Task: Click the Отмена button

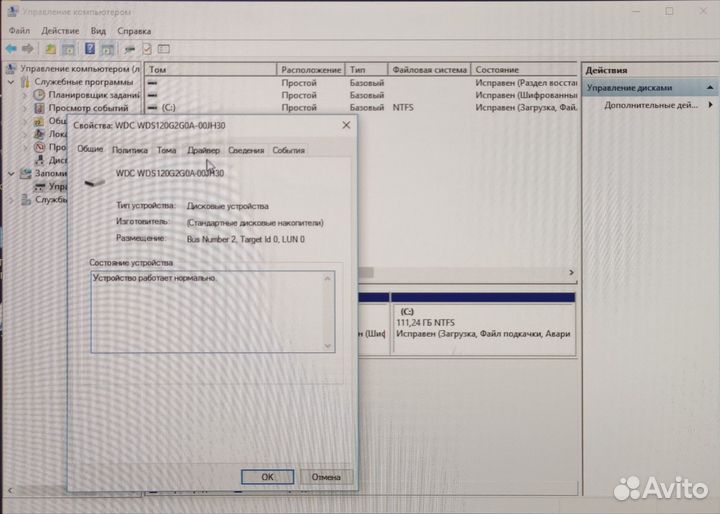Action: (x=326, y=477)
